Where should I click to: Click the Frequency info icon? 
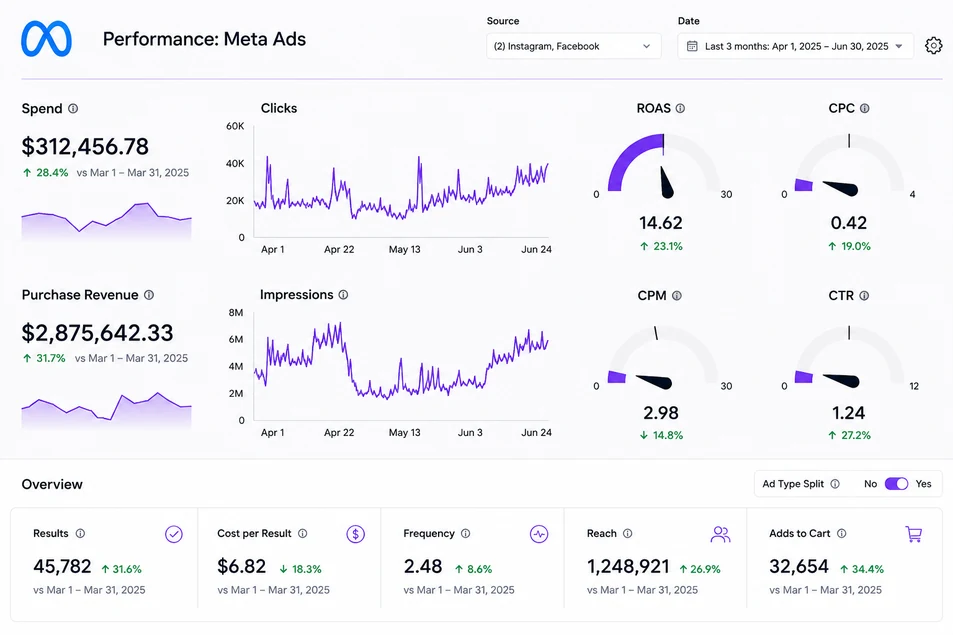[x=466, y=534]
